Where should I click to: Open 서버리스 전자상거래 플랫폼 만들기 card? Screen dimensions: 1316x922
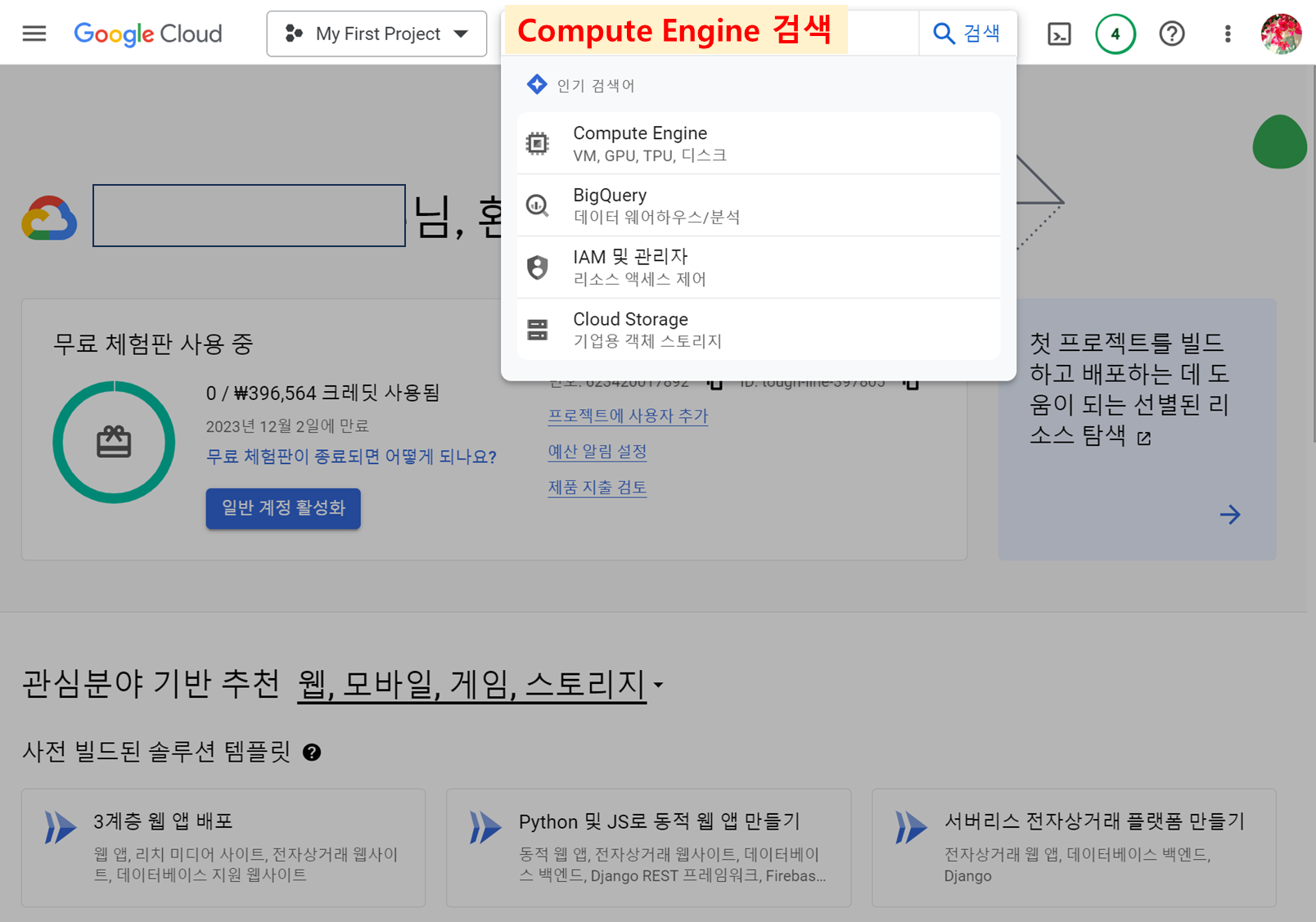1074,848
